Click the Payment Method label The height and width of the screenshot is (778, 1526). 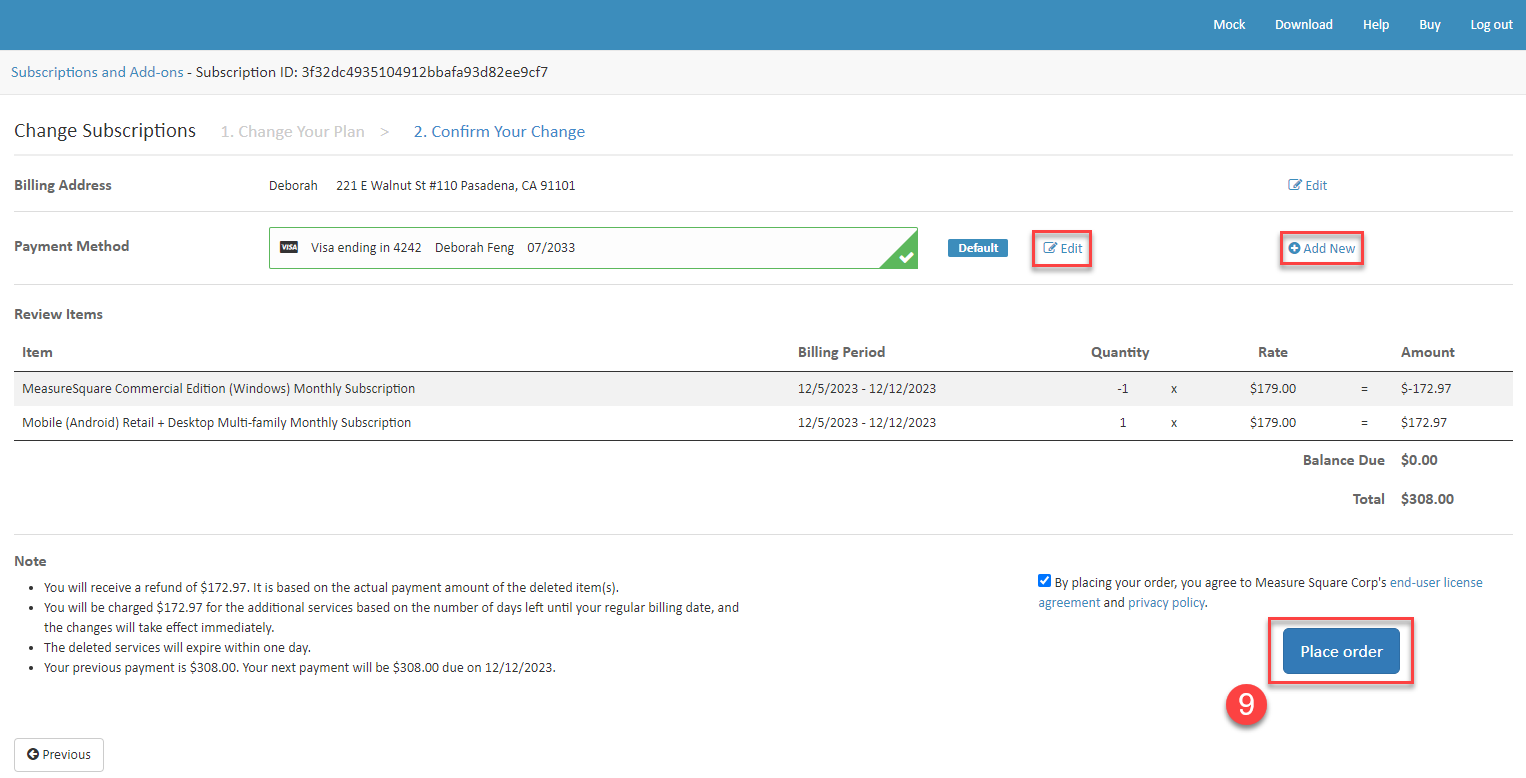click(x=71, y=246)
